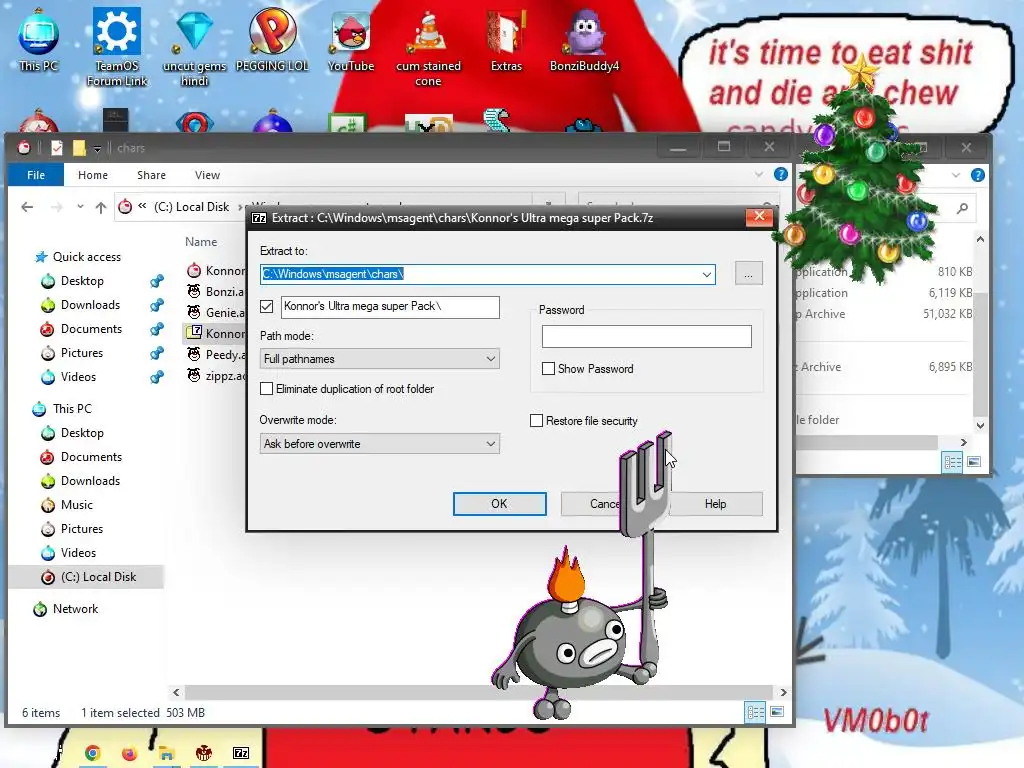Click (C:) Local Disk breadcrumb in address bar
The image size is (1024, 768).
click(x=191, y=207)
